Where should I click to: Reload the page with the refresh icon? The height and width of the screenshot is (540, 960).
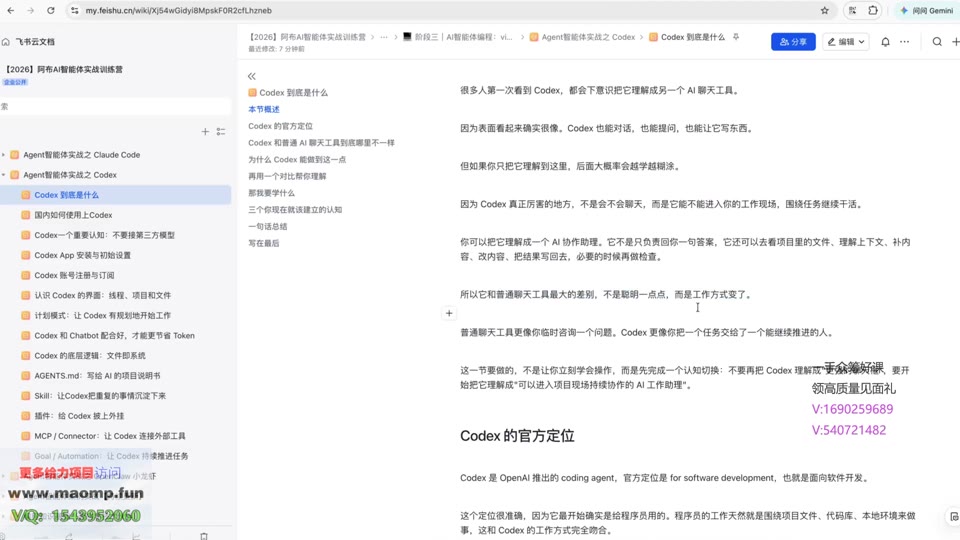[x=51, y=10]
